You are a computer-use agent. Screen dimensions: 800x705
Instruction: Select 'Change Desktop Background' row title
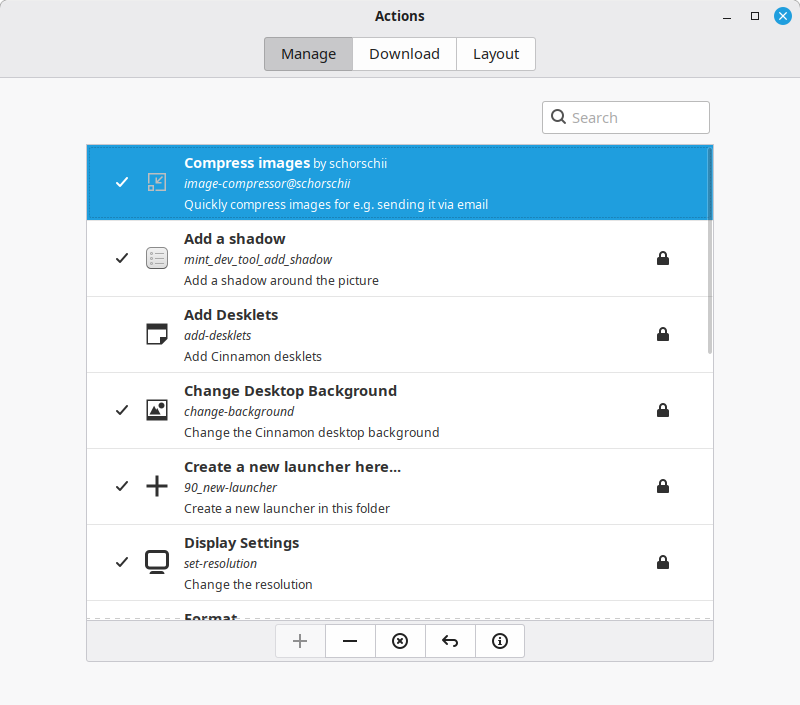(x=290, y=391)
